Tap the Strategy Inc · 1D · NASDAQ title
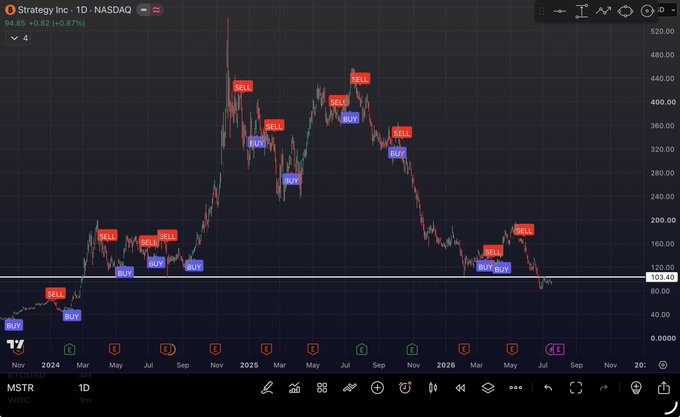The height and width of the screenshot is (417, 680). pos(74,10)
